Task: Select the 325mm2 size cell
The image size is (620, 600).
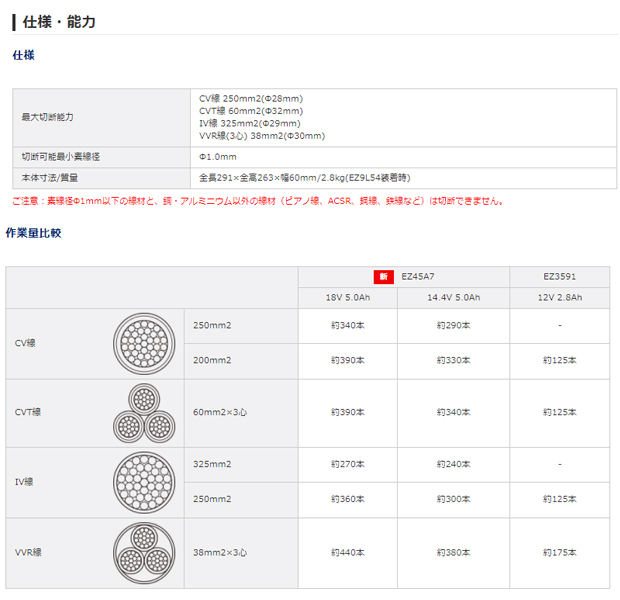Action: pos(215,464)
